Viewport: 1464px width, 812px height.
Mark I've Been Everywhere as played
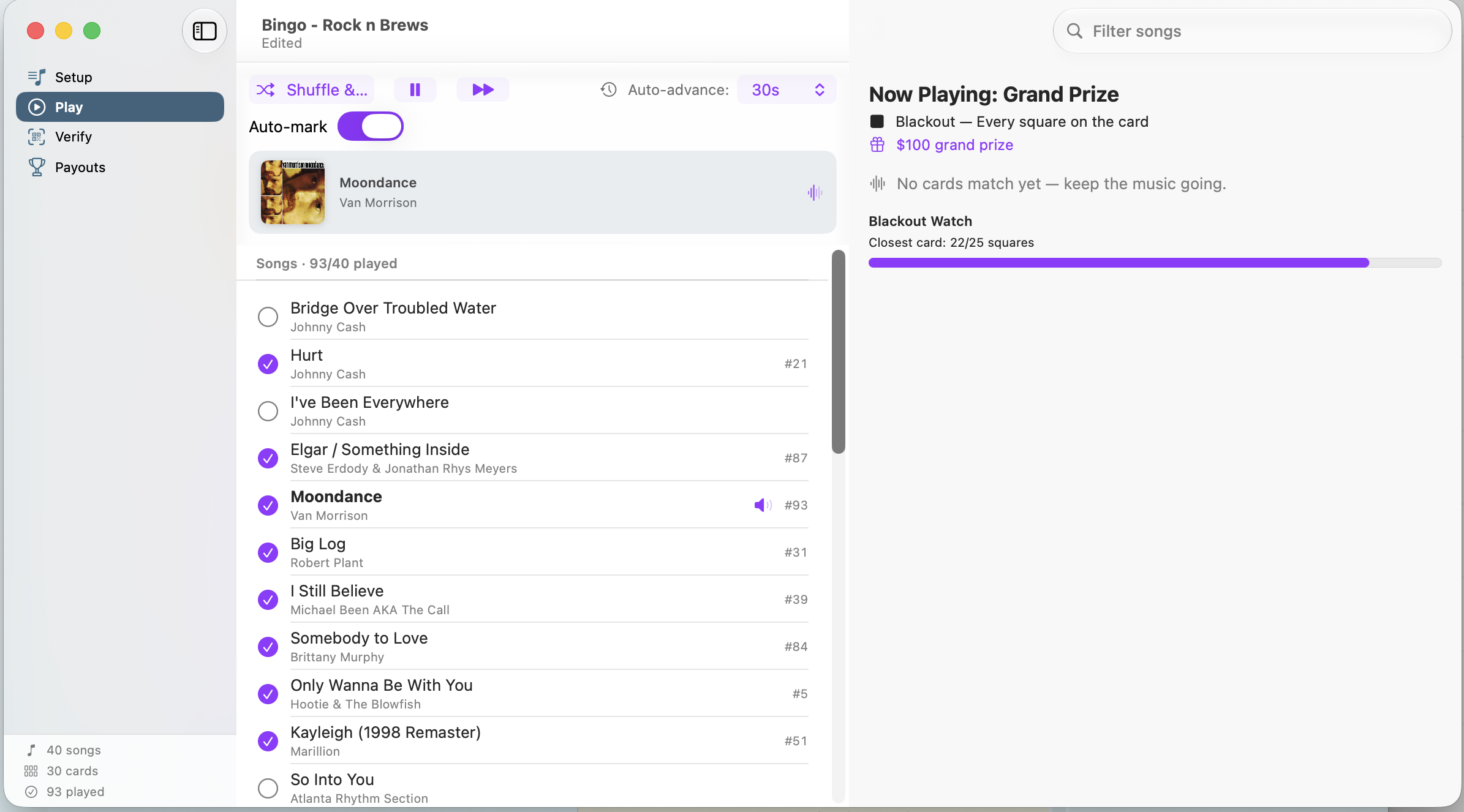pyautogui.click(x=268, y=412)
